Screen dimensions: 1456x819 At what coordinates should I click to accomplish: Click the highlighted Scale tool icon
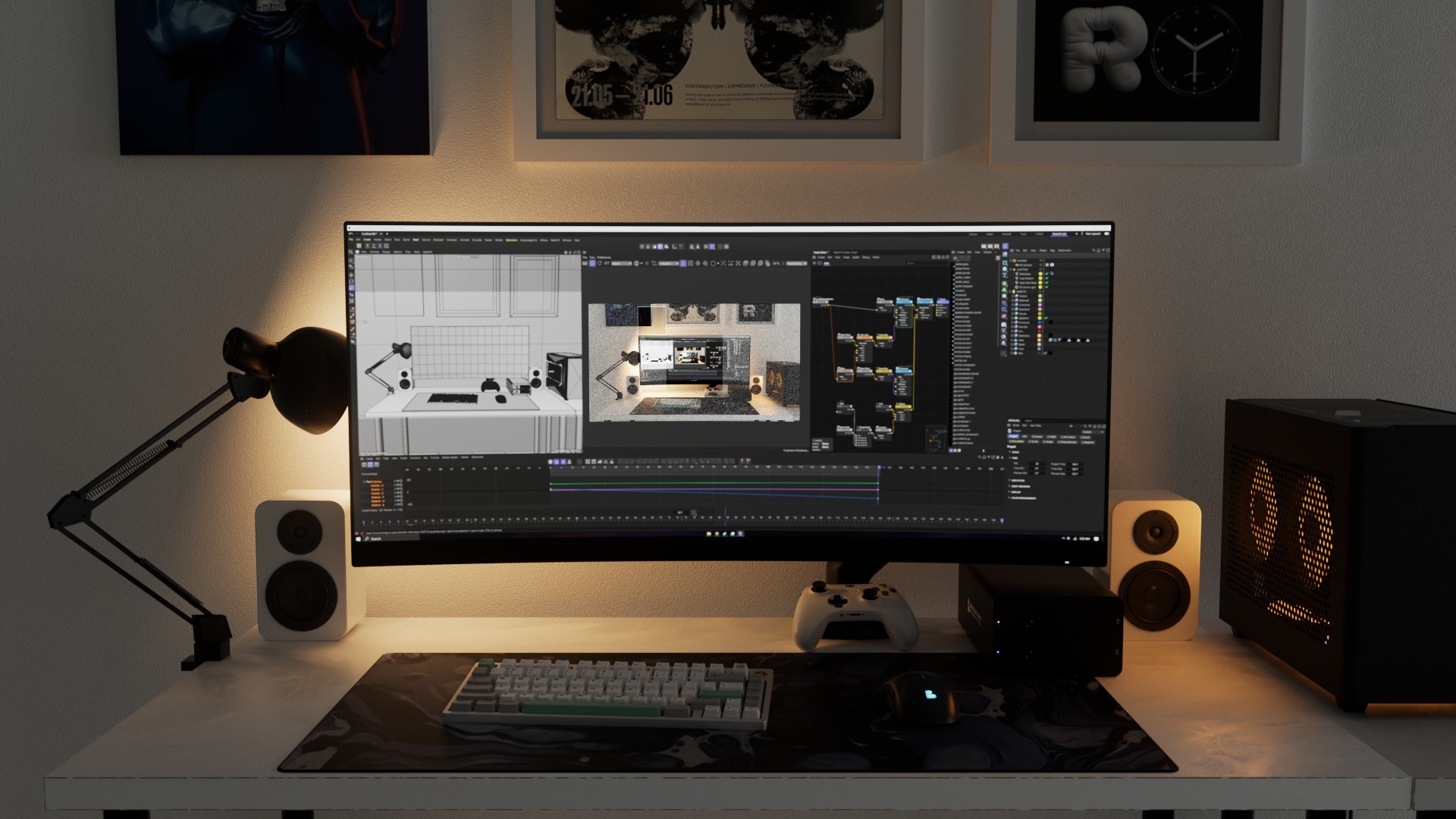(351, 288)
